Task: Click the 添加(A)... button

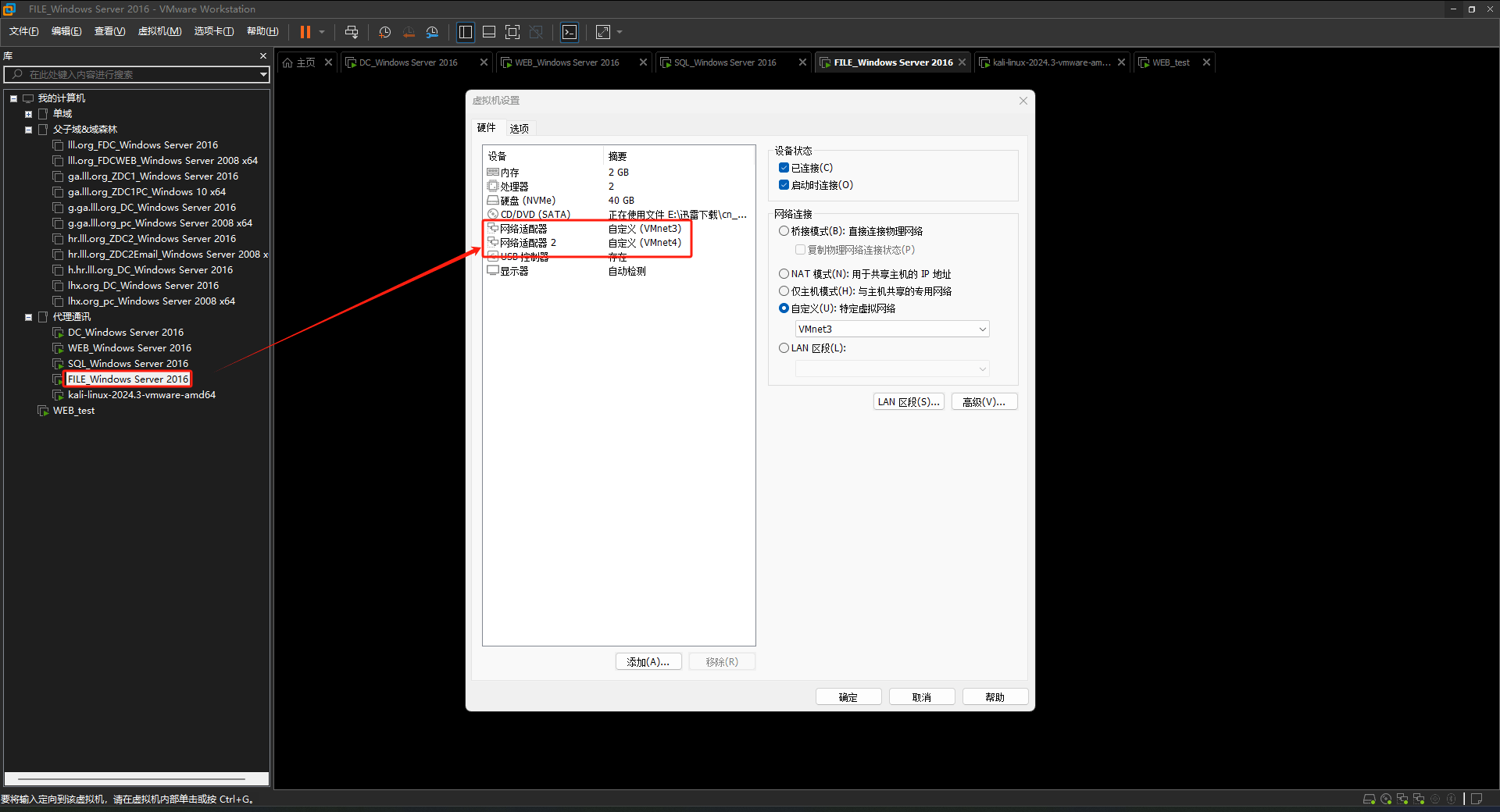Action: tap(648, 662)
